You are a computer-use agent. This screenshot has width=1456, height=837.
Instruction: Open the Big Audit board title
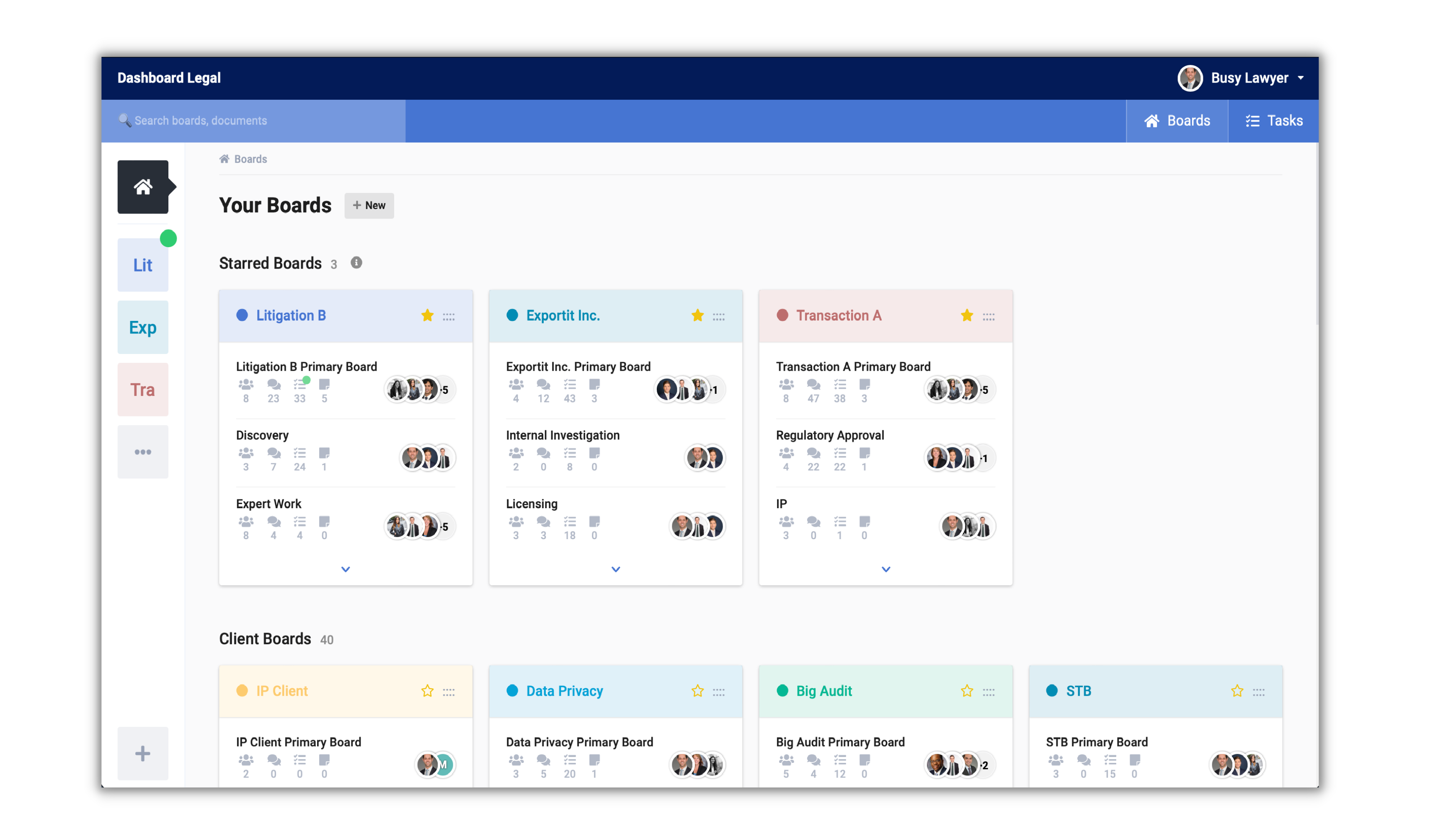point(824,690)
